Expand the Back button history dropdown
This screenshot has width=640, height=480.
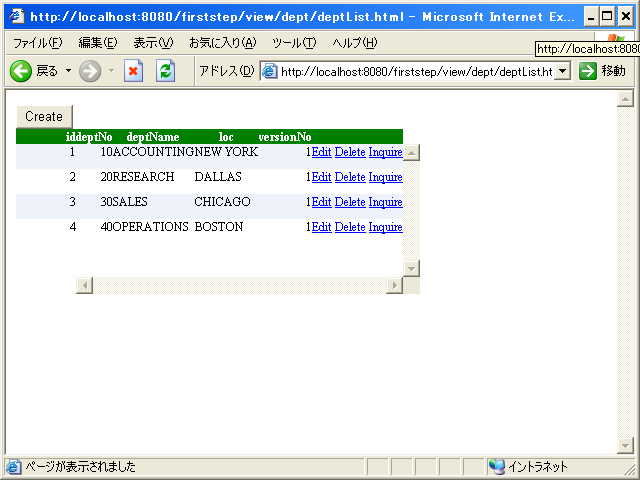(68, 71)
